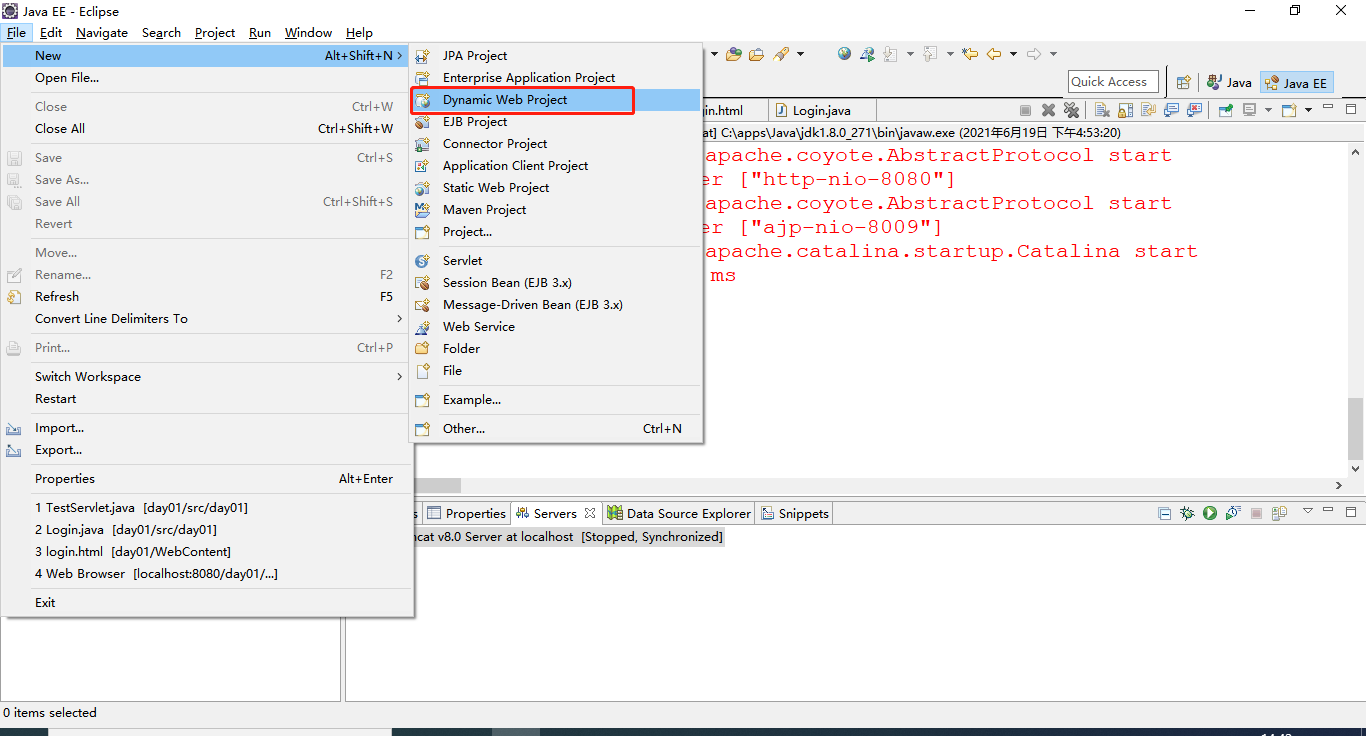Click the Open Task toolbar icon
Viewport: 1366px width, 736px height.
[757, 54]
